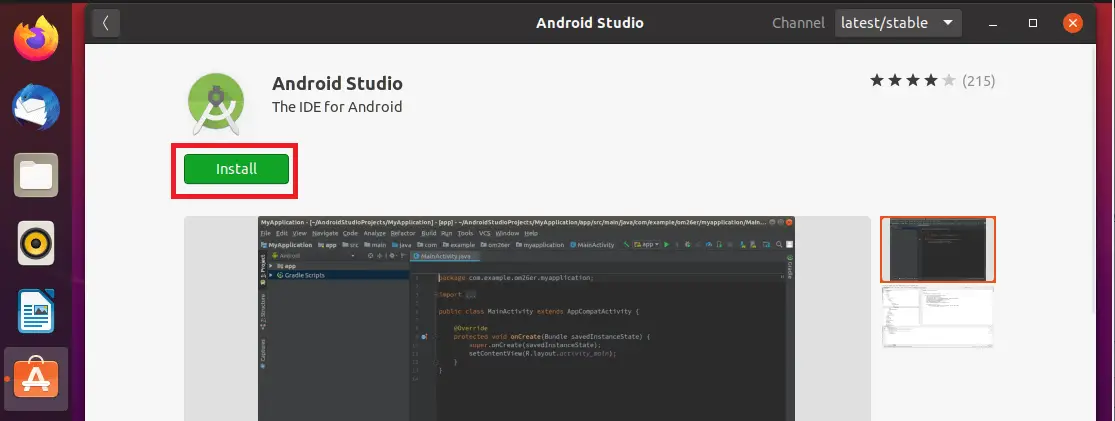Maximize the Ubuntu Software window
The image size is (1115, 421).
click(1033, 22)
